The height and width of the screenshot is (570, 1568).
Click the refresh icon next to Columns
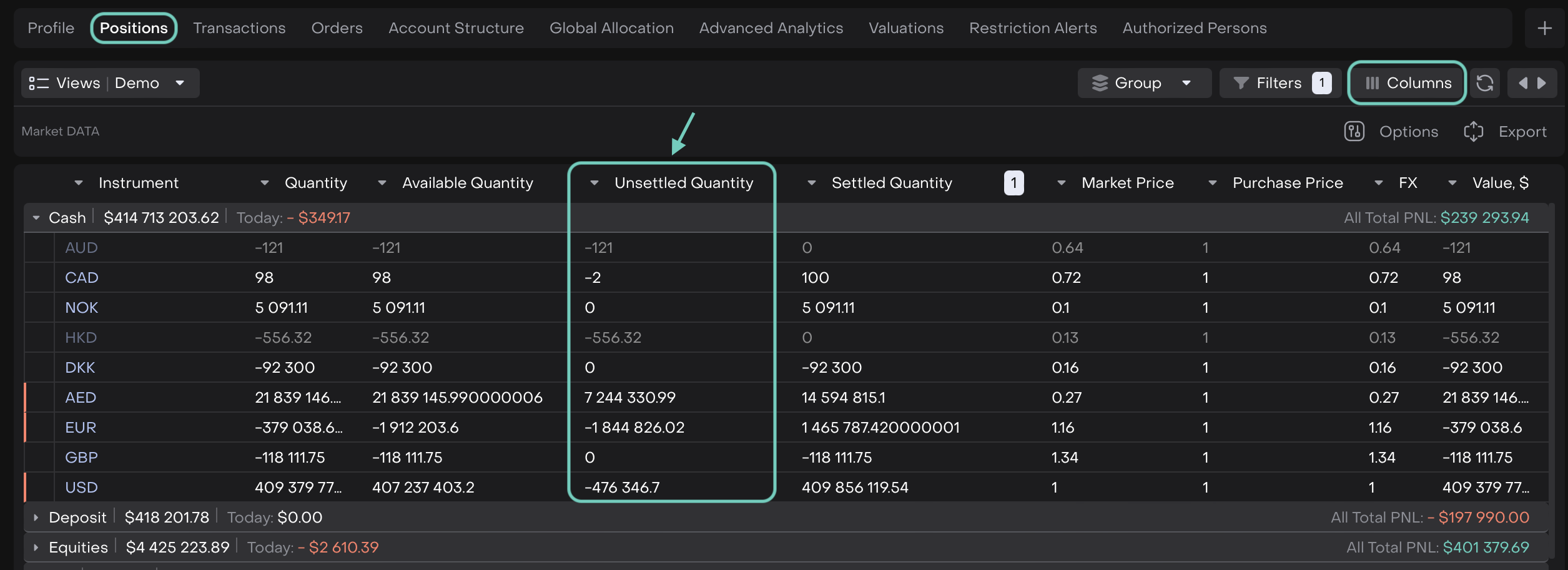tap(1484, 83)
